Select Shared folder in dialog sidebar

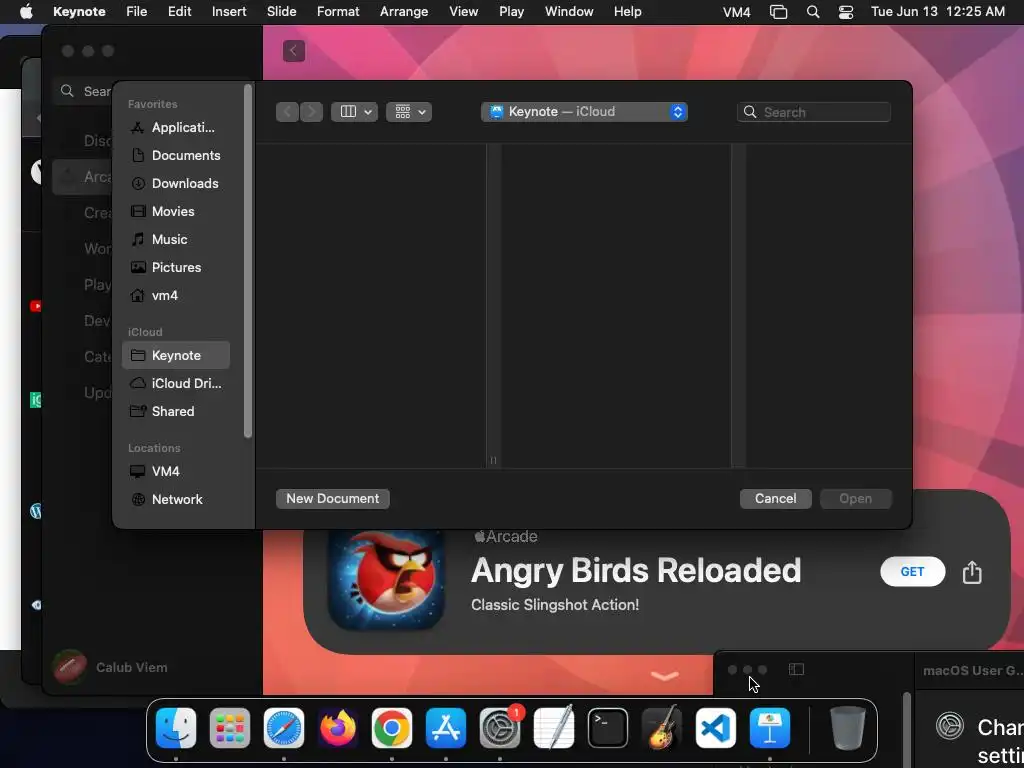click(176, 411)
